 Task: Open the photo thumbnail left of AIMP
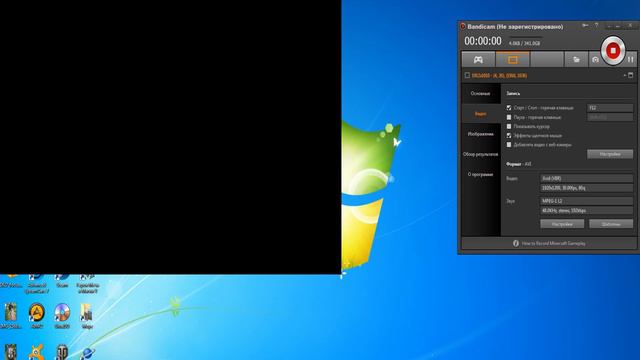[11, 313]
